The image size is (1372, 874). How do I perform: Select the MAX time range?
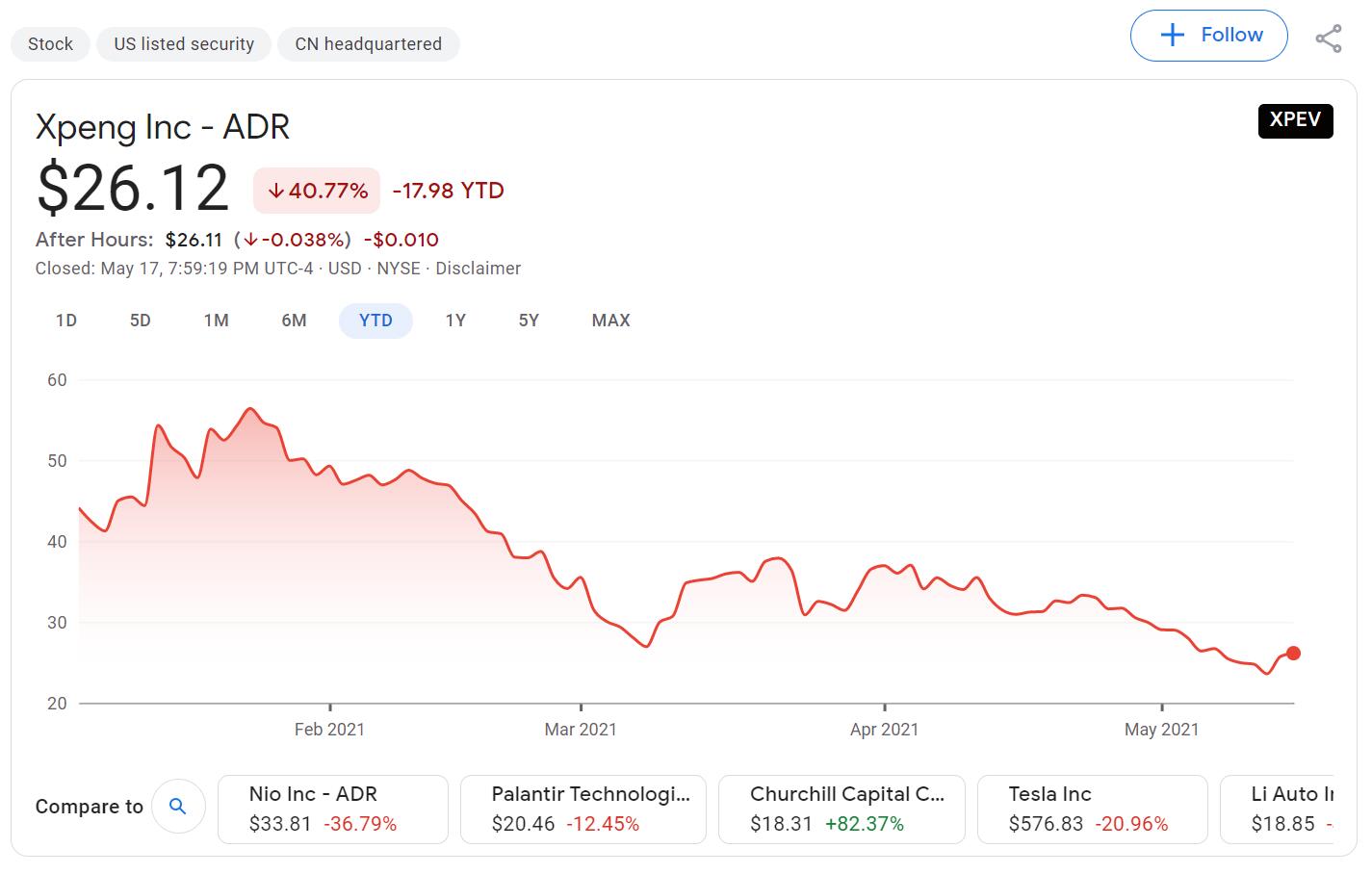pos(610,320)
